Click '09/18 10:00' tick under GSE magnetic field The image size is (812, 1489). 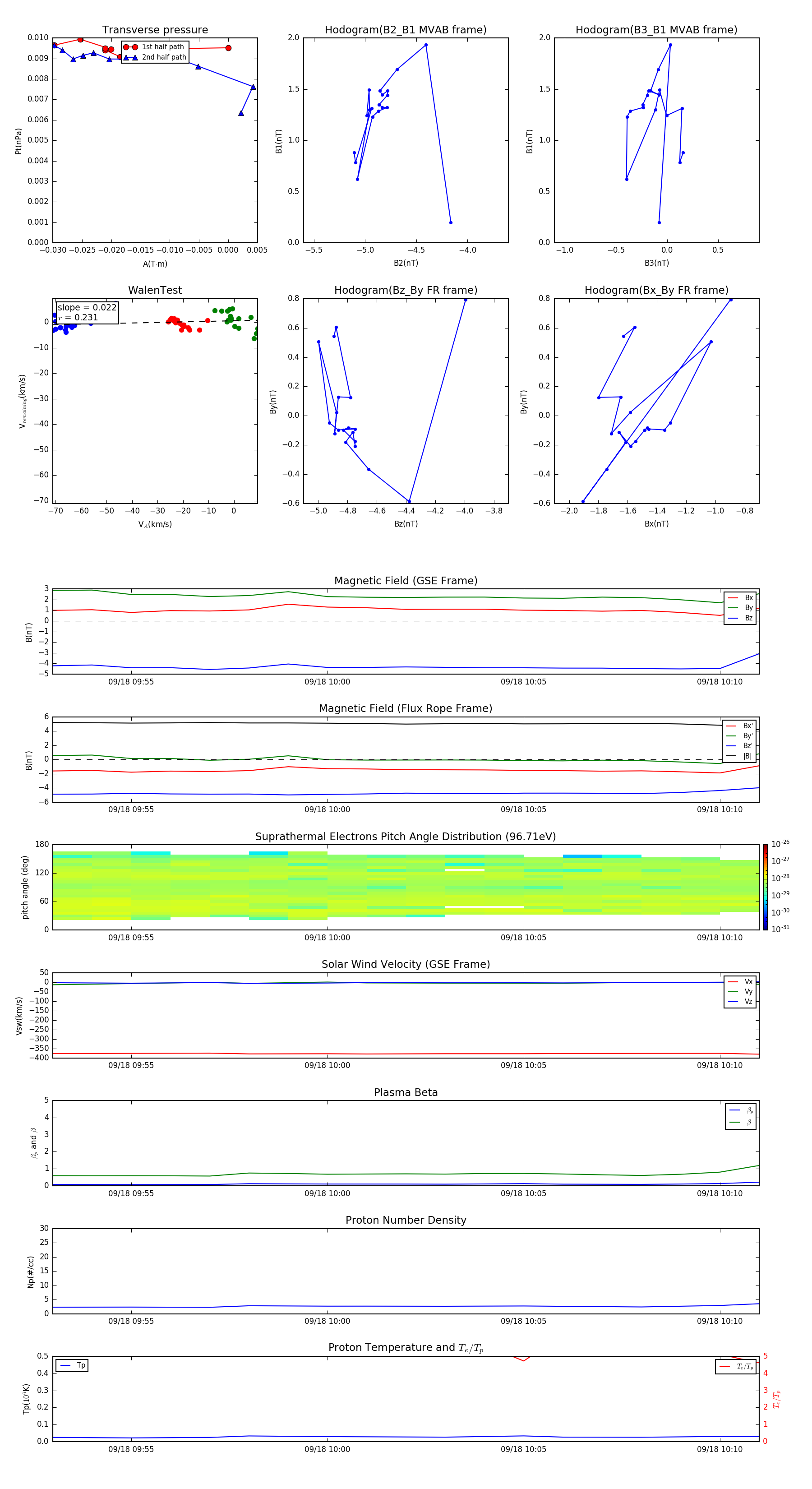327,682
